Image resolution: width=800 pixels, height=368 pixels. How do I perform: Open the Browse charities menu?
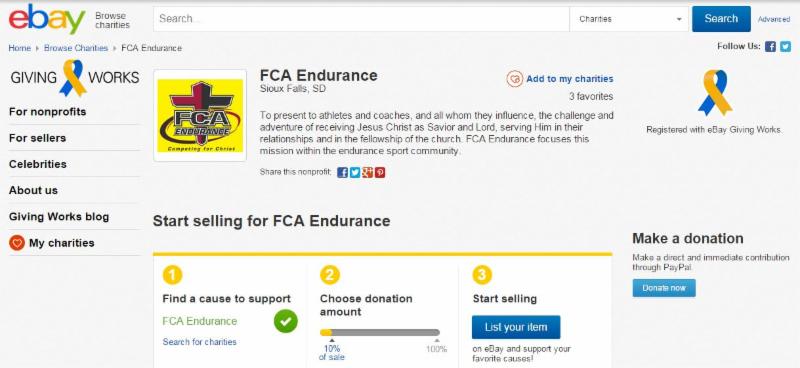pyautogui.click(x=112, y=20)
